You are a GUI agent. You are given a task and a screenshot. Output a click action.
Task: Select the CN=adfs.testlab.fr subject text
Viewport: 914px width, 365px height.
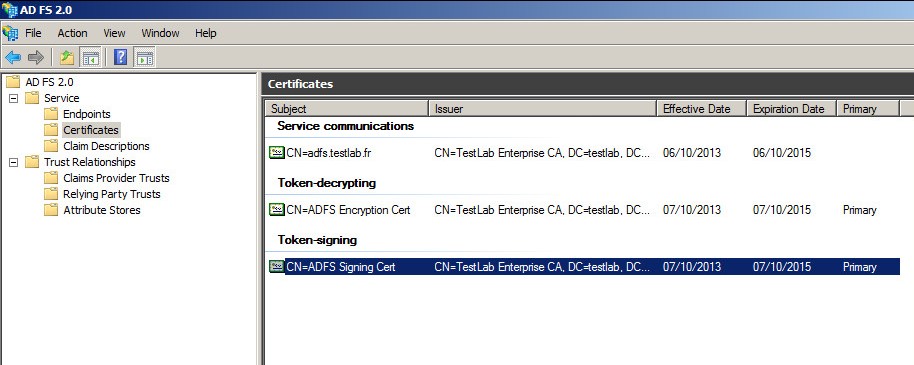(329, 153)
